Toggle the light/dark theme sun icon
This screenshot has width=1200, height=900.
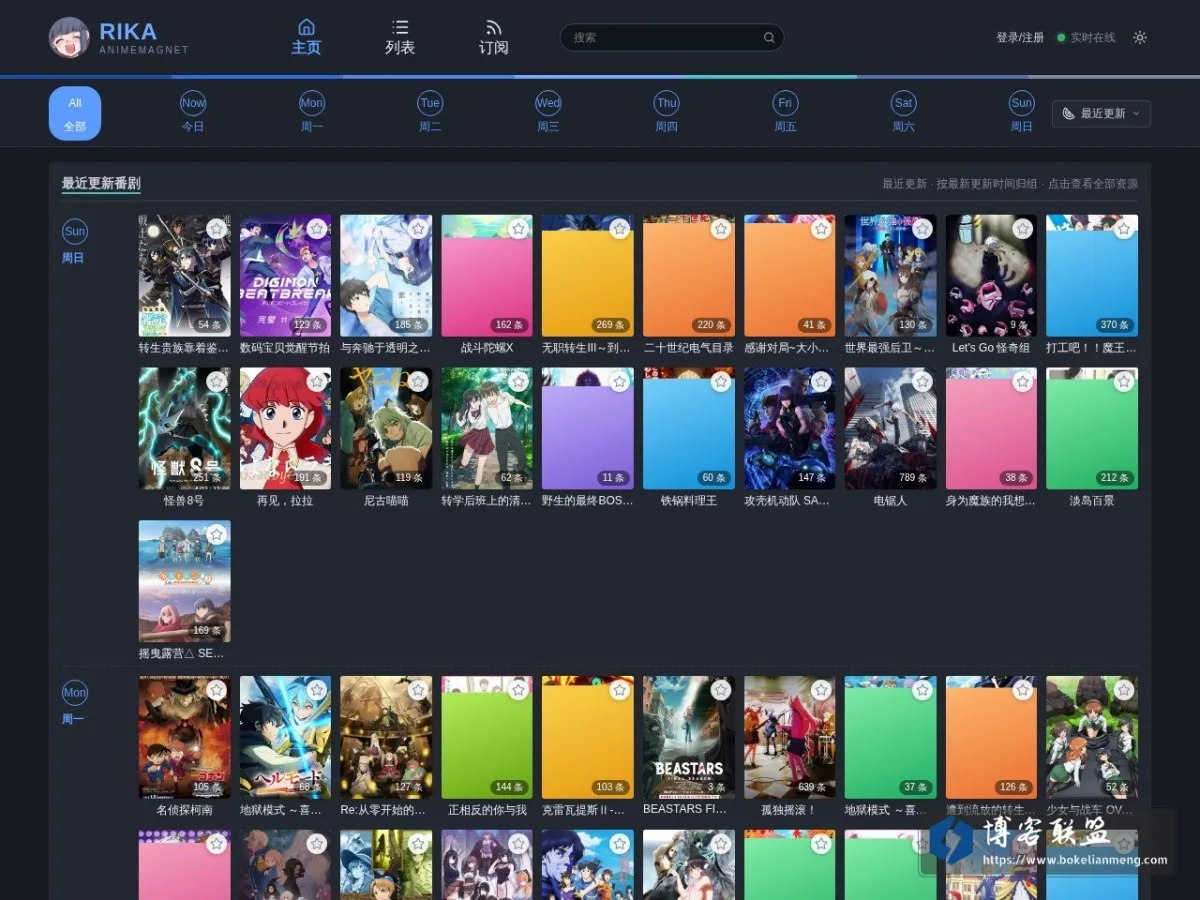coord(1140,37)
